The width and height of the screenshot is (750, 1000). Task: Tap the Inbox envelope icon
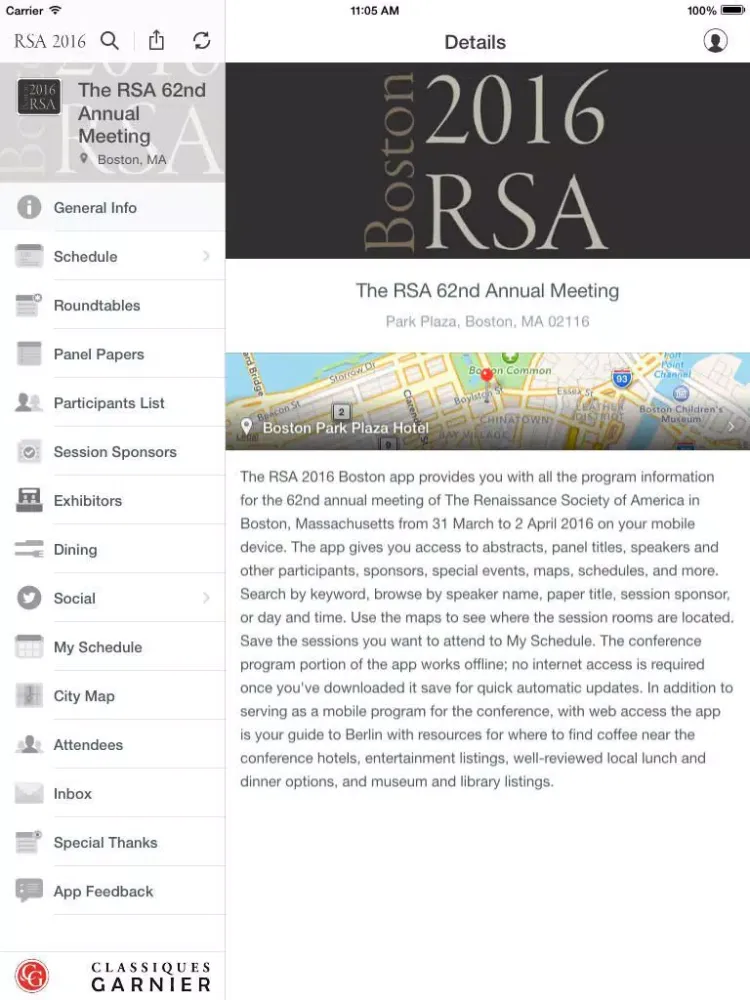click(x=29, y=794)
